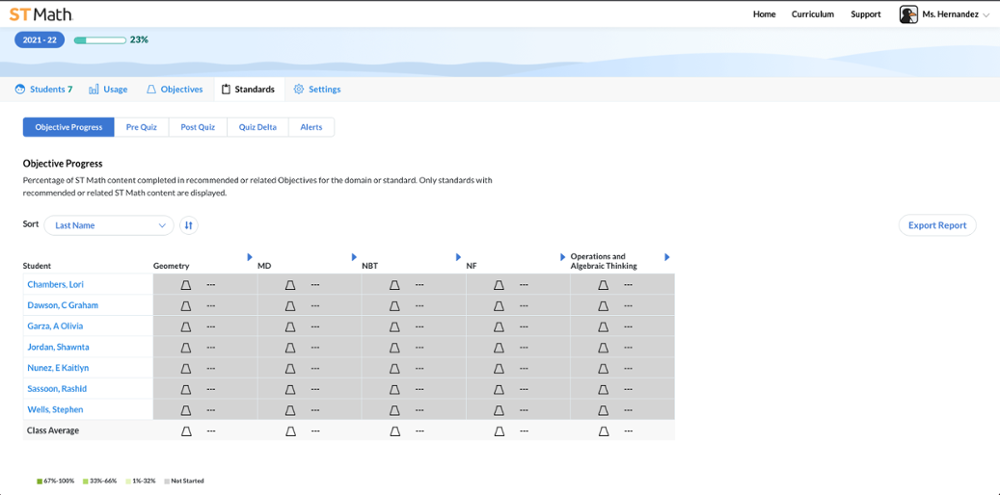Click the 23% progress bar
The height and width of the screenshot is (495, 1000).
(x=100, y=40)
